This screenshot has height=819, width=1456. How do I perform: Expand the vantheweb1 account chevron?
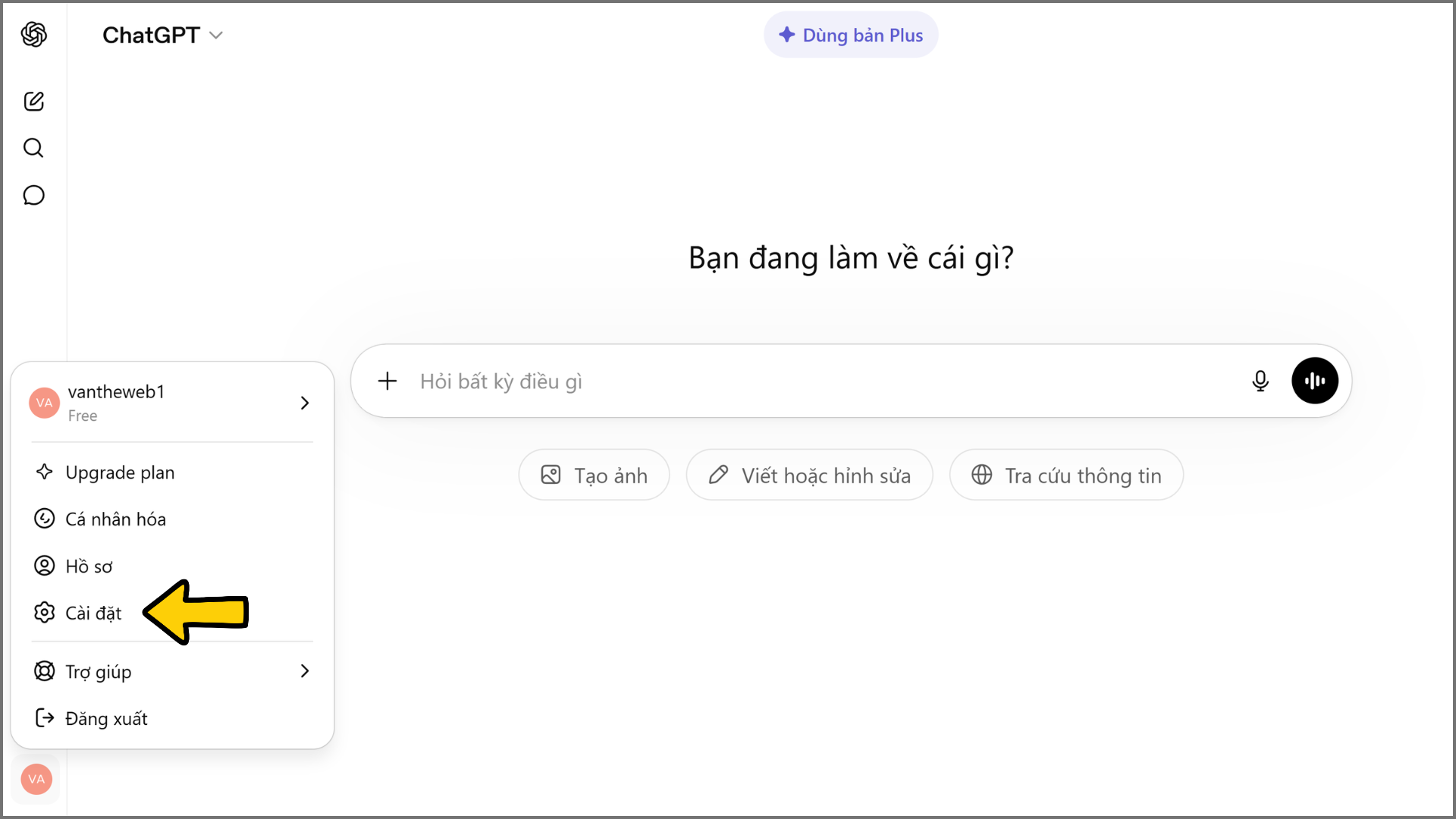[x=305, y=403]
